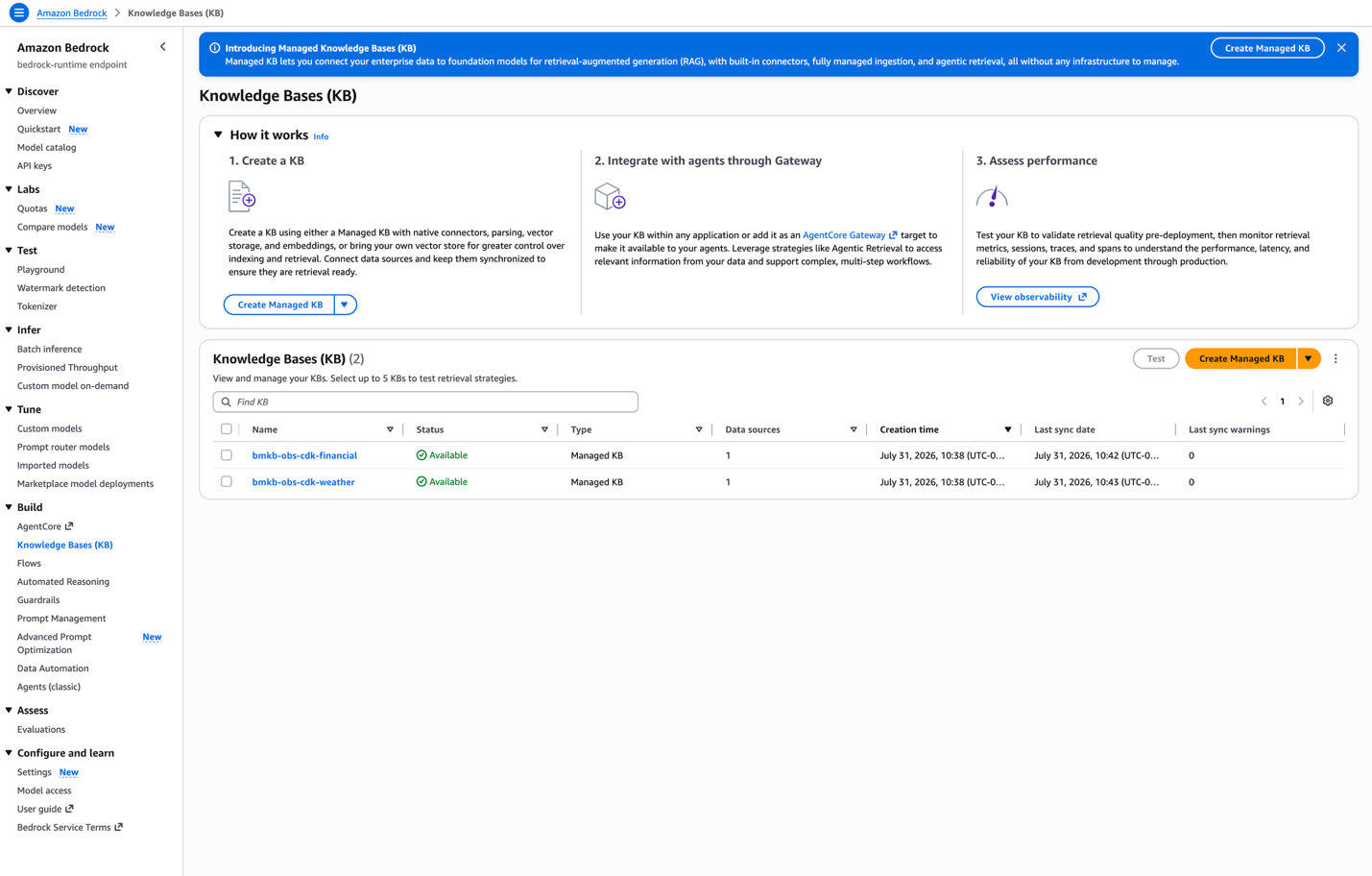
Task: Open Bedrock Service Terms external link
Action: [x=70, y=828]
